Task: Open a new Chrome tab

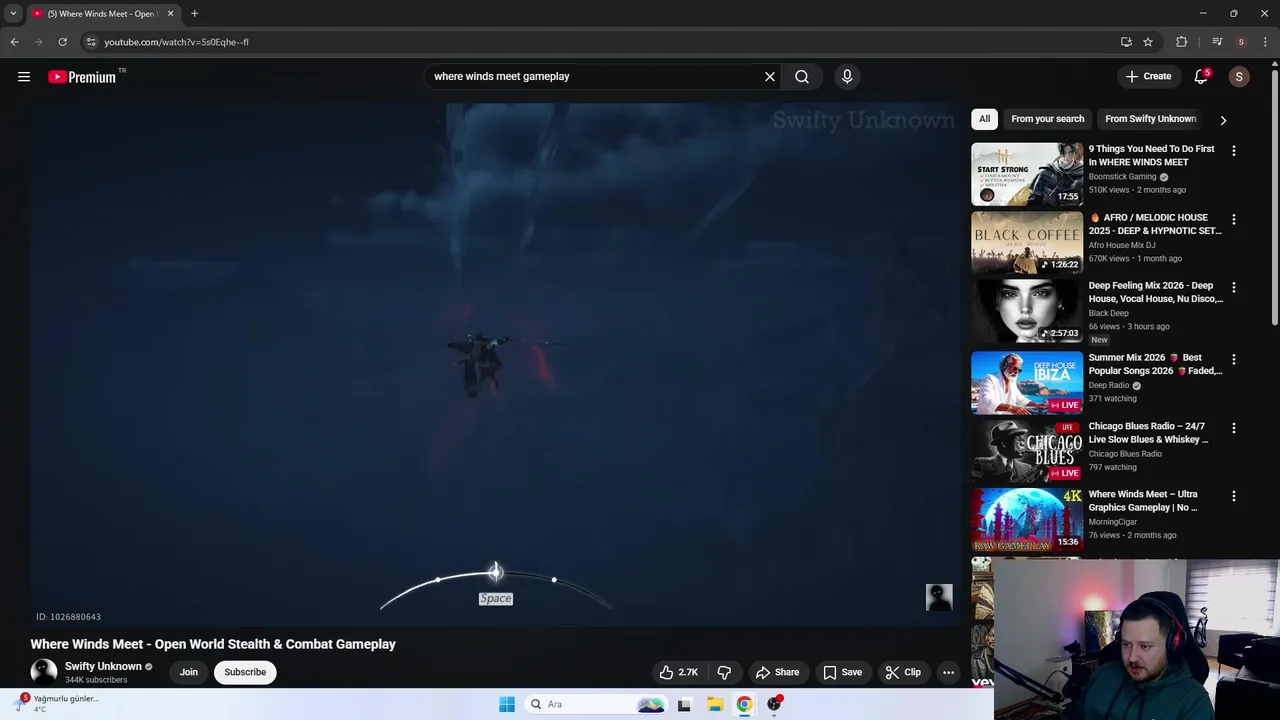Action: pos(194,14)
